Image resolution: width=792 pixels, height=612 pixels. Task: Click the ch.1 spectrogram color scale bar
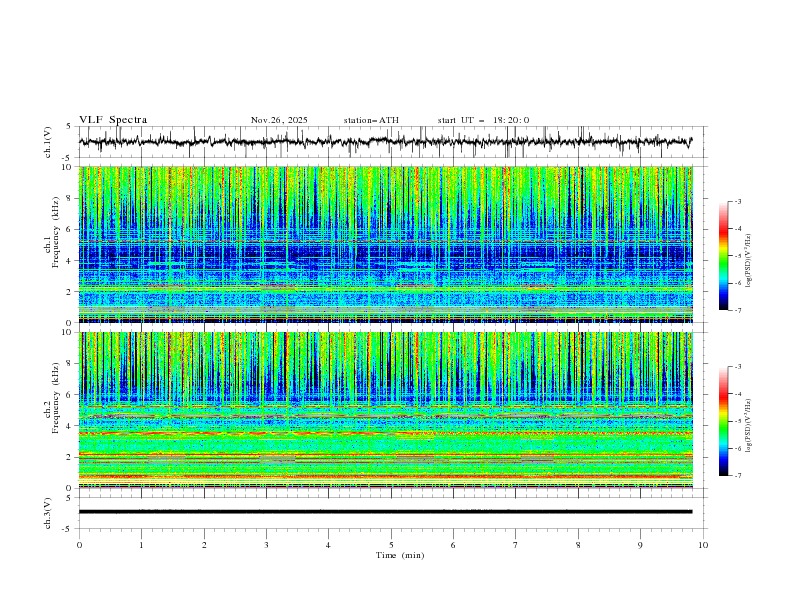pos(724,256)
